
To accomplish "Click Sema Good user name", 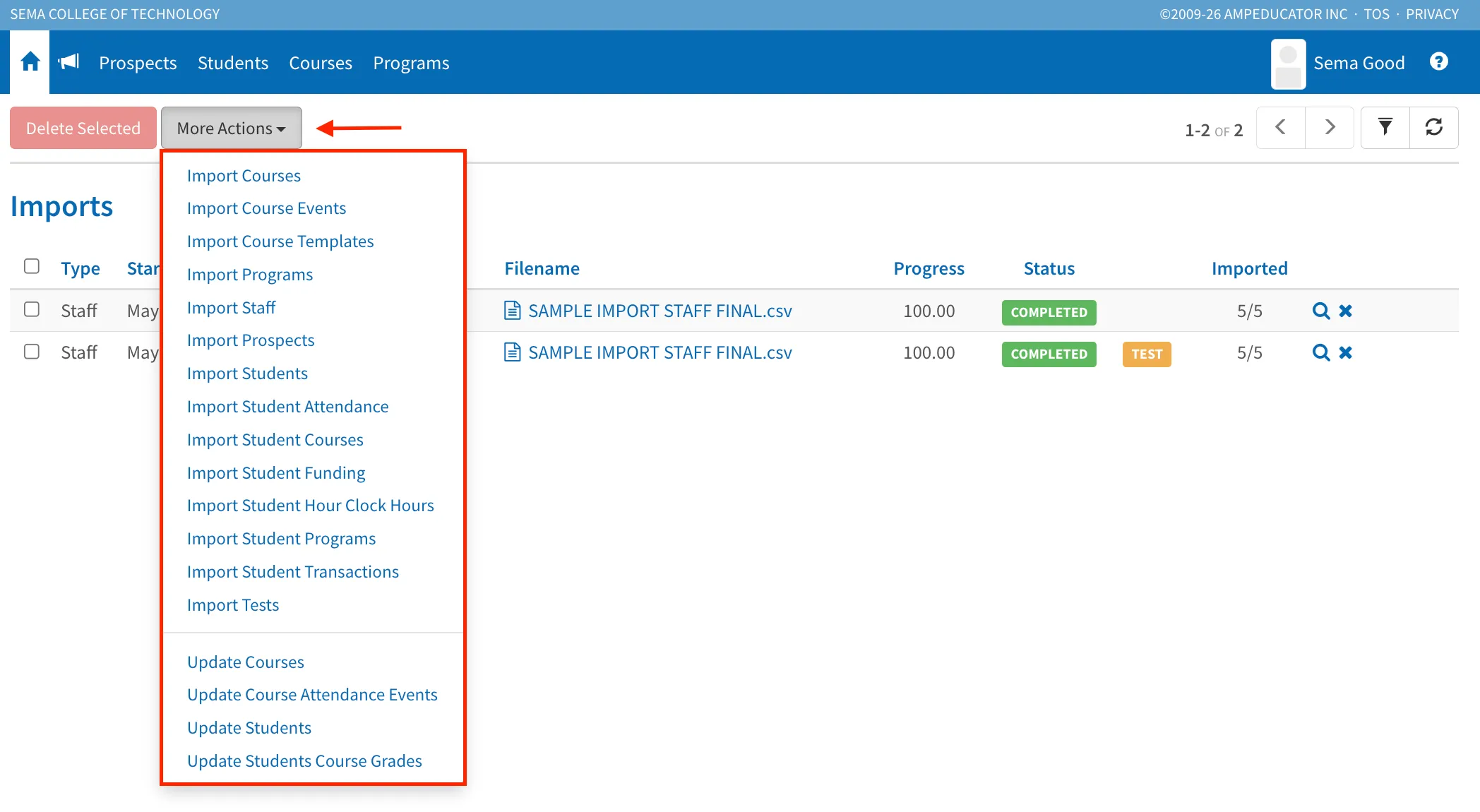I will click(1359, 63).
